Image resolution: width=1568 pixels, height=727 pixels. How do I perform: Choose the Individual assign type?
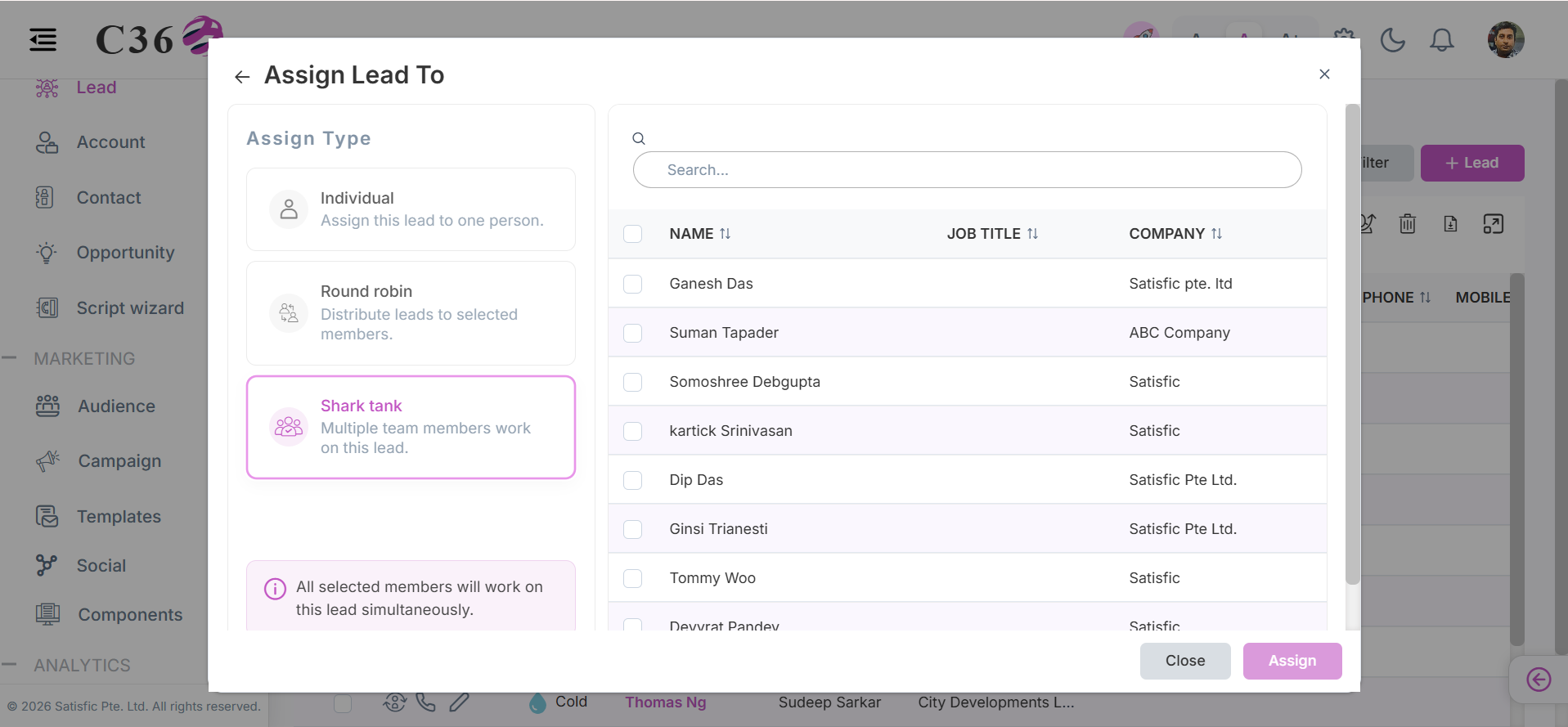[x=411, y=209]
